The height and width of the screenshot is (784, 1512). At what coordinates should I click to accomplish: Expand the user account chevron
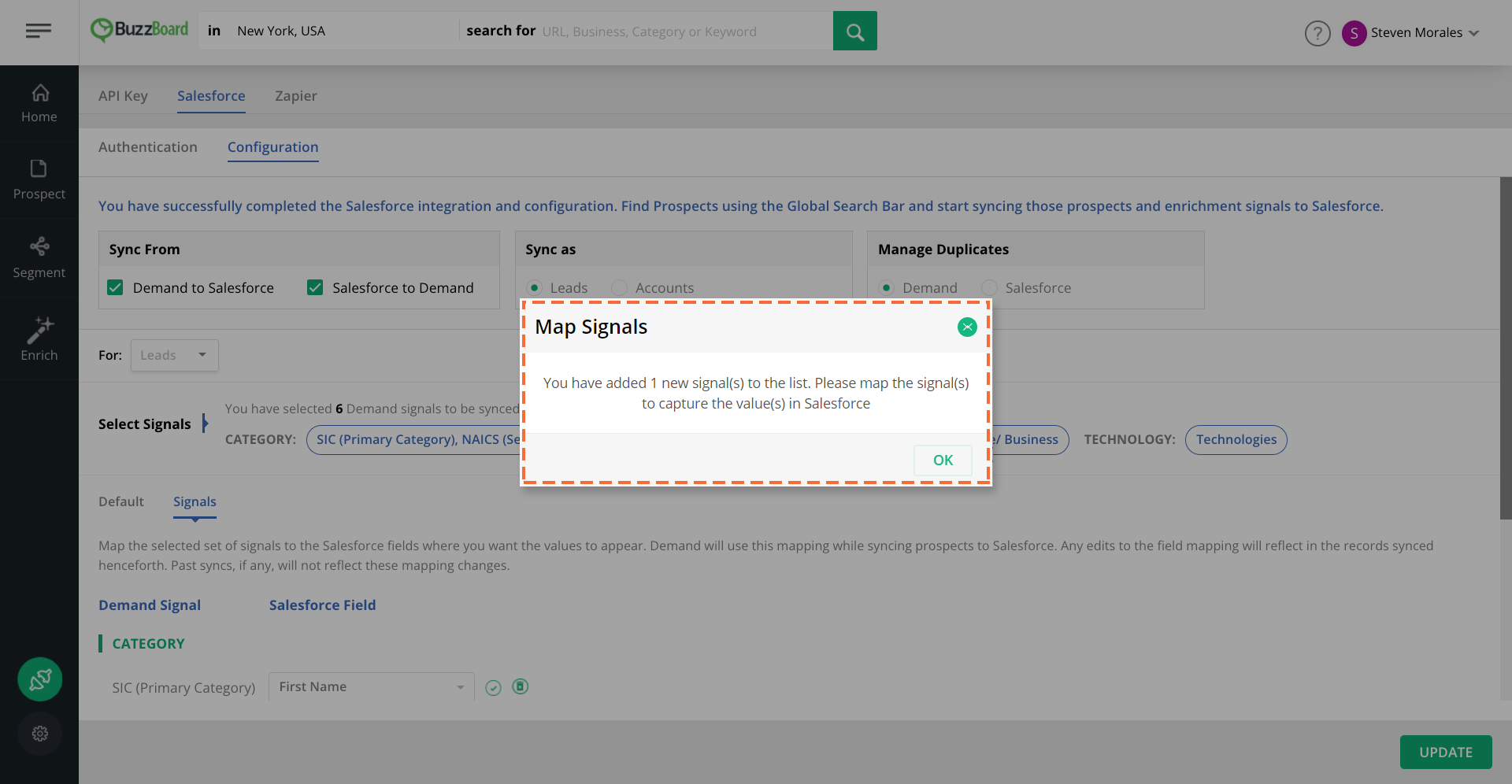1474,33
